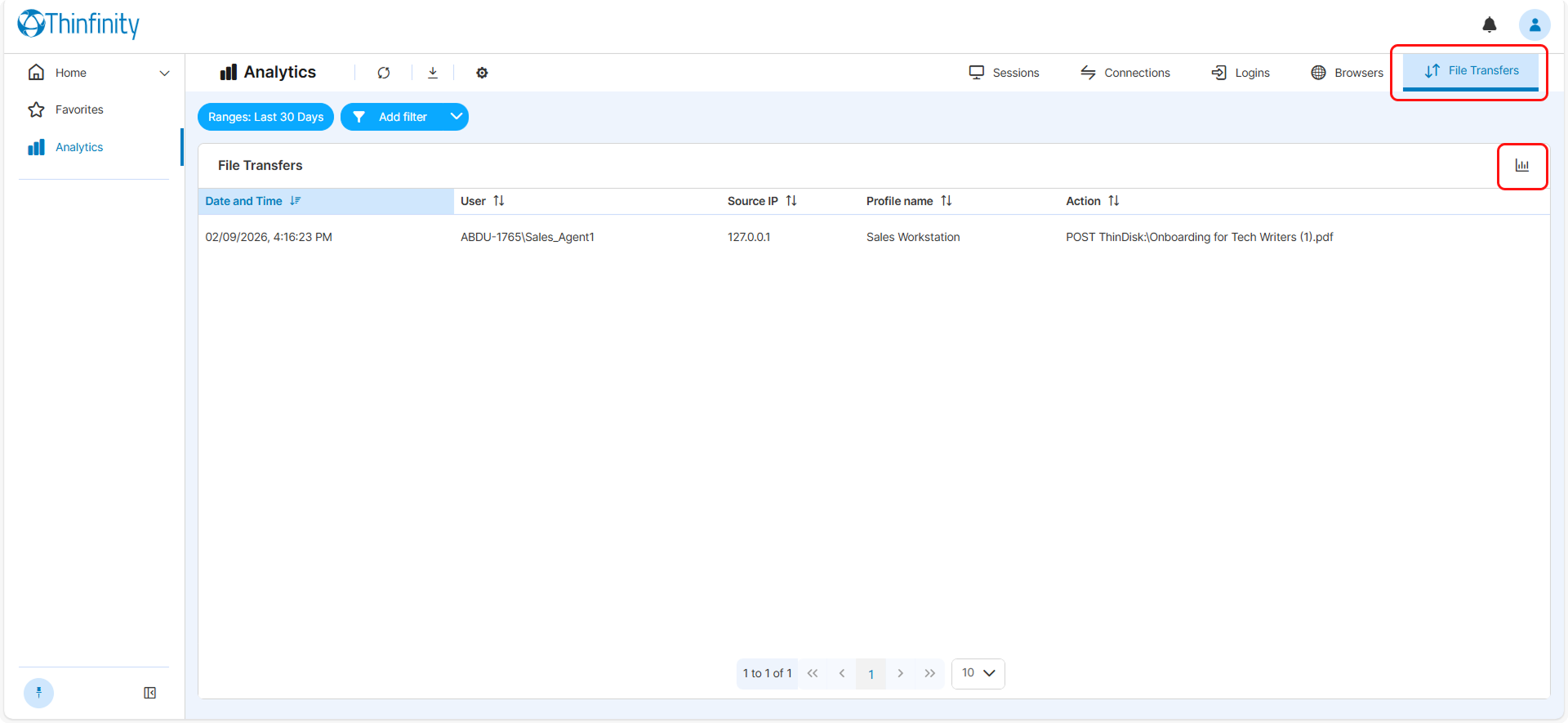Click the timestamp 02/09/2026, 4:16:23 PM
1568x723 pixels.
[269, 237]
